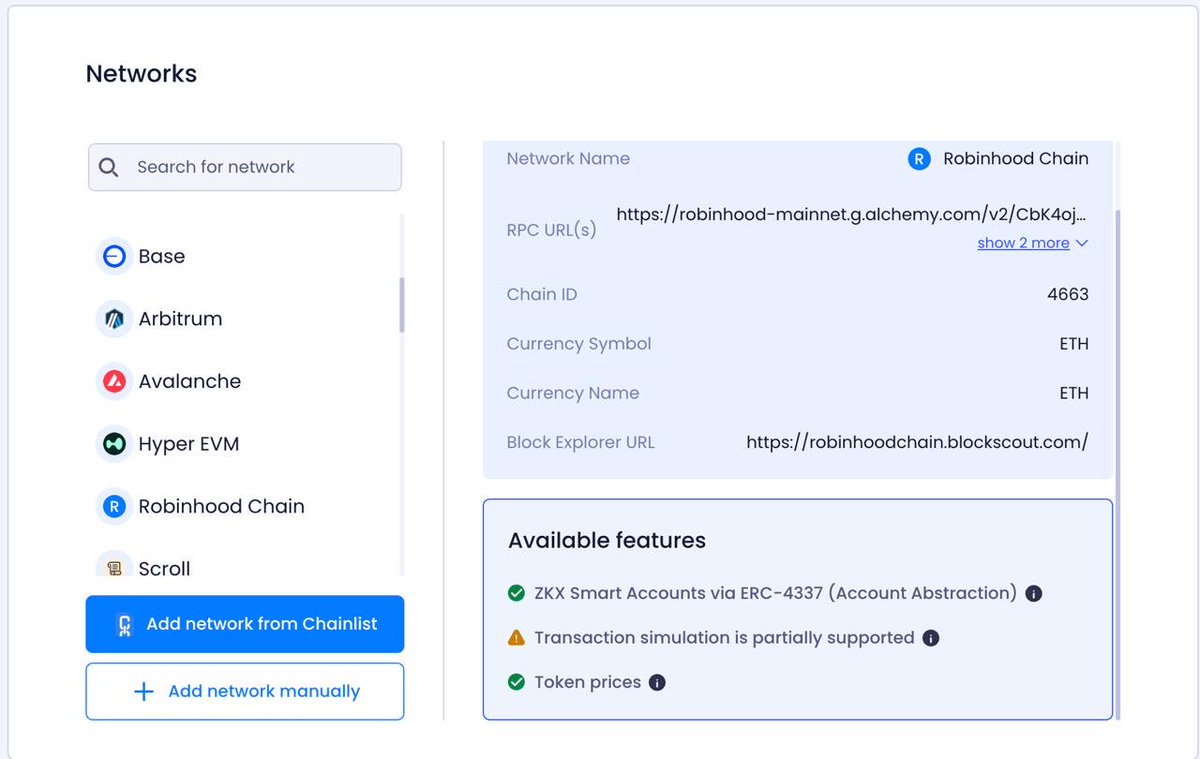This screenshot has width=1200, height=759.
Task: Click the Robinhood icon beside Network Name value
Action: (919, 158)
